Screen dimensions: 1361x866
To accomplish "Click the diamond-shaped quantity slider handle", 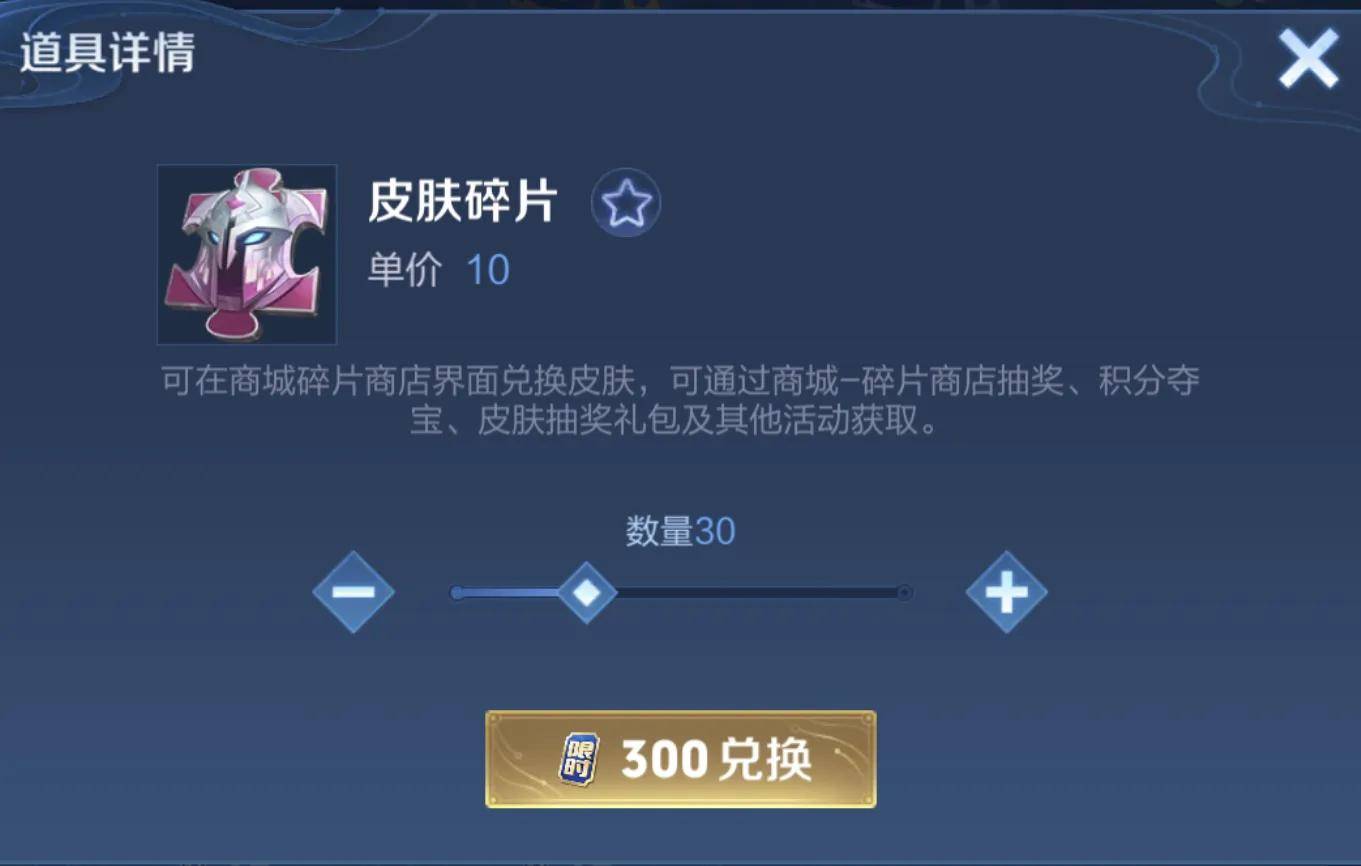I will [586, 592].
